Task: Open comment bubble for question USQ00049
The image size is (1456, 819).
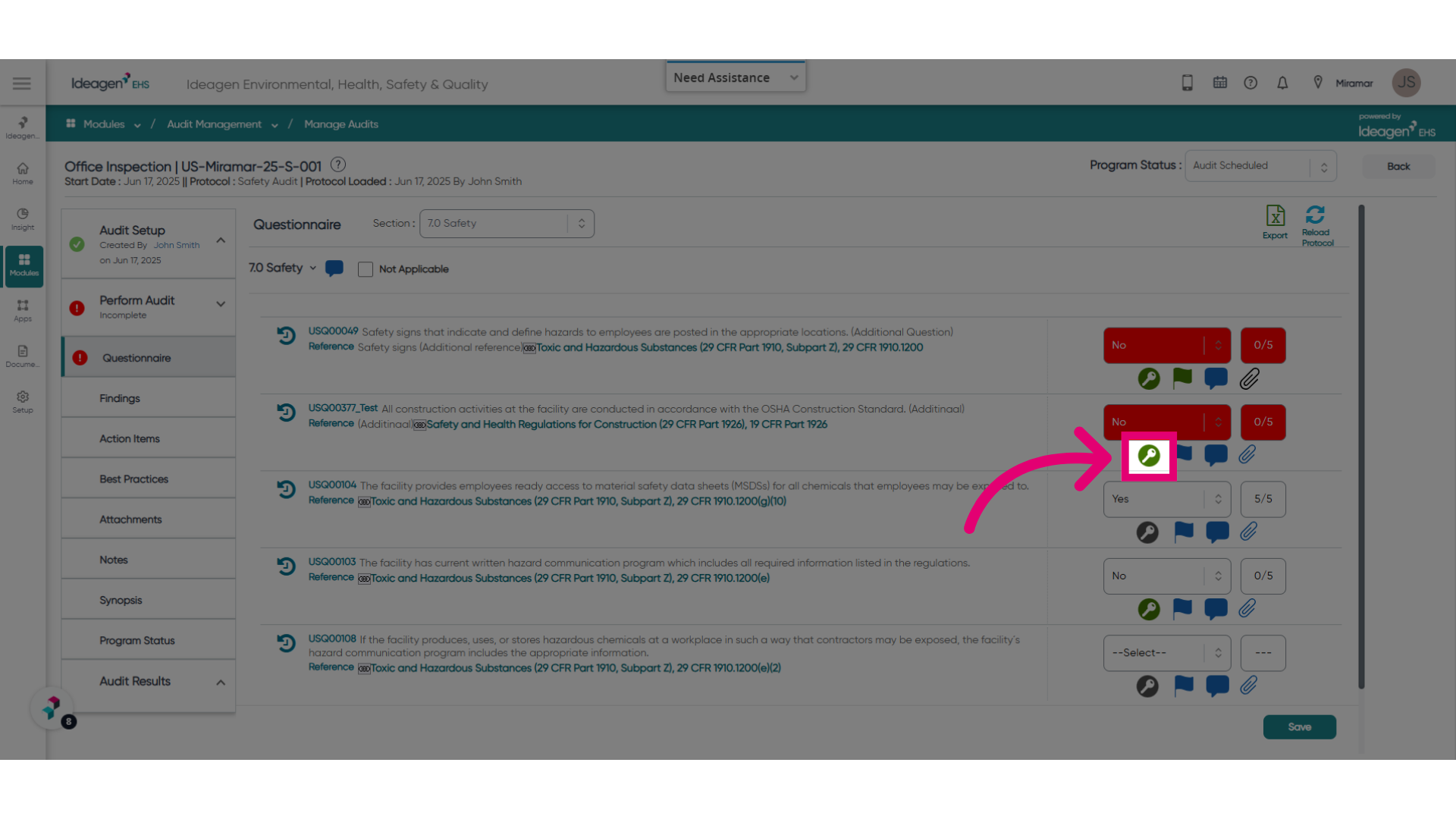Action: 1216,378
